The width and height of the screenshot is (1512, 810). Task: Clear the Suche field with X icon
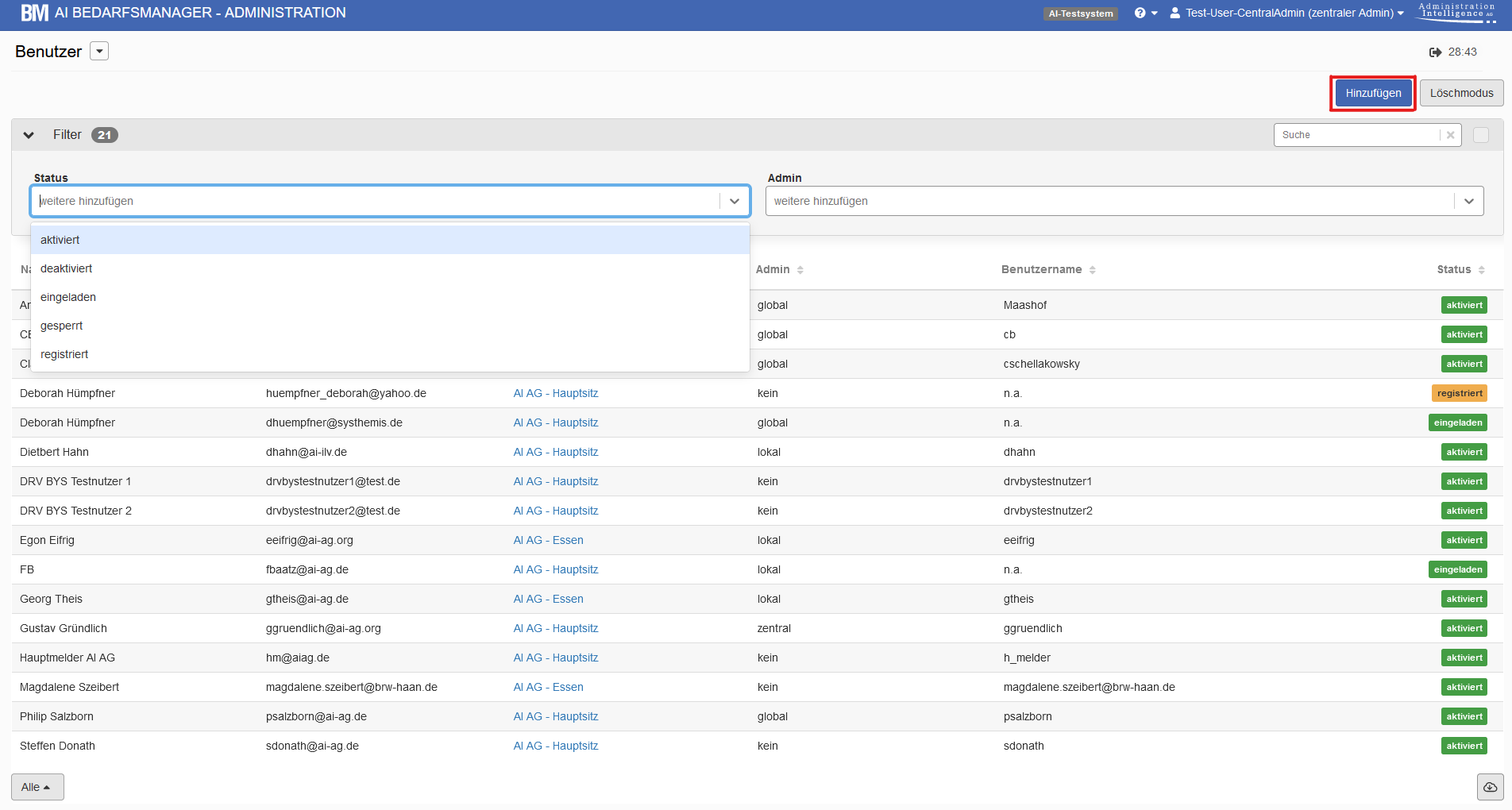pyautogui.click(x=1450, y=135)
